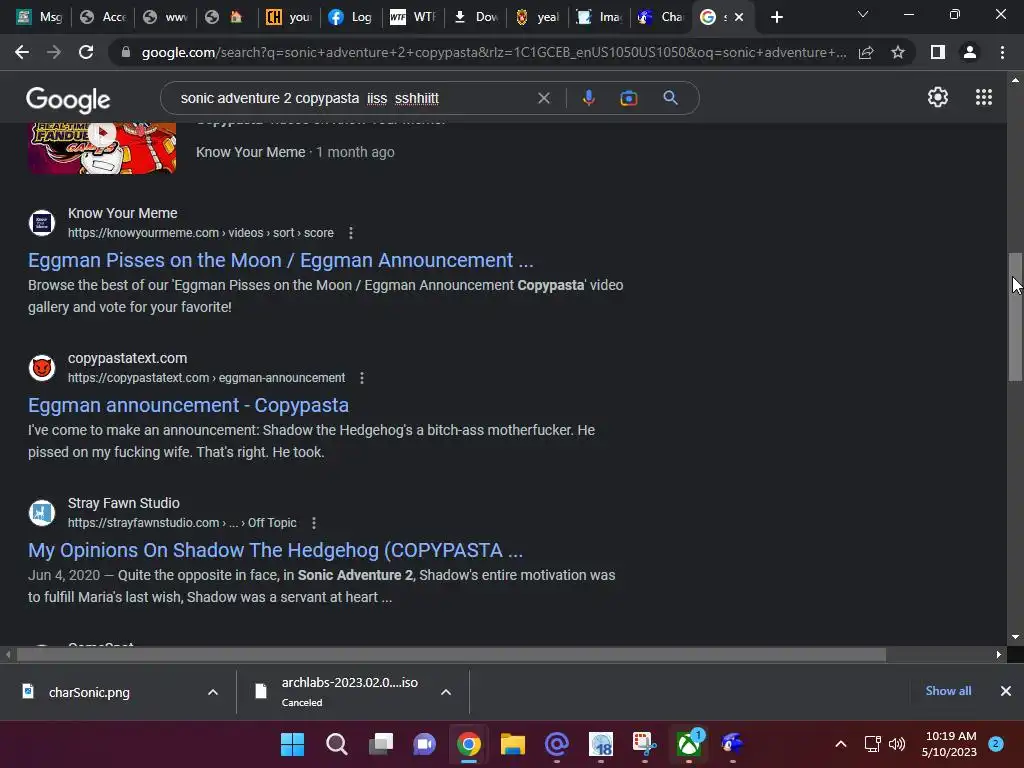1024x768 pixels.
Task: Open more options for Know Your Meme result
Action: [351, 233]
